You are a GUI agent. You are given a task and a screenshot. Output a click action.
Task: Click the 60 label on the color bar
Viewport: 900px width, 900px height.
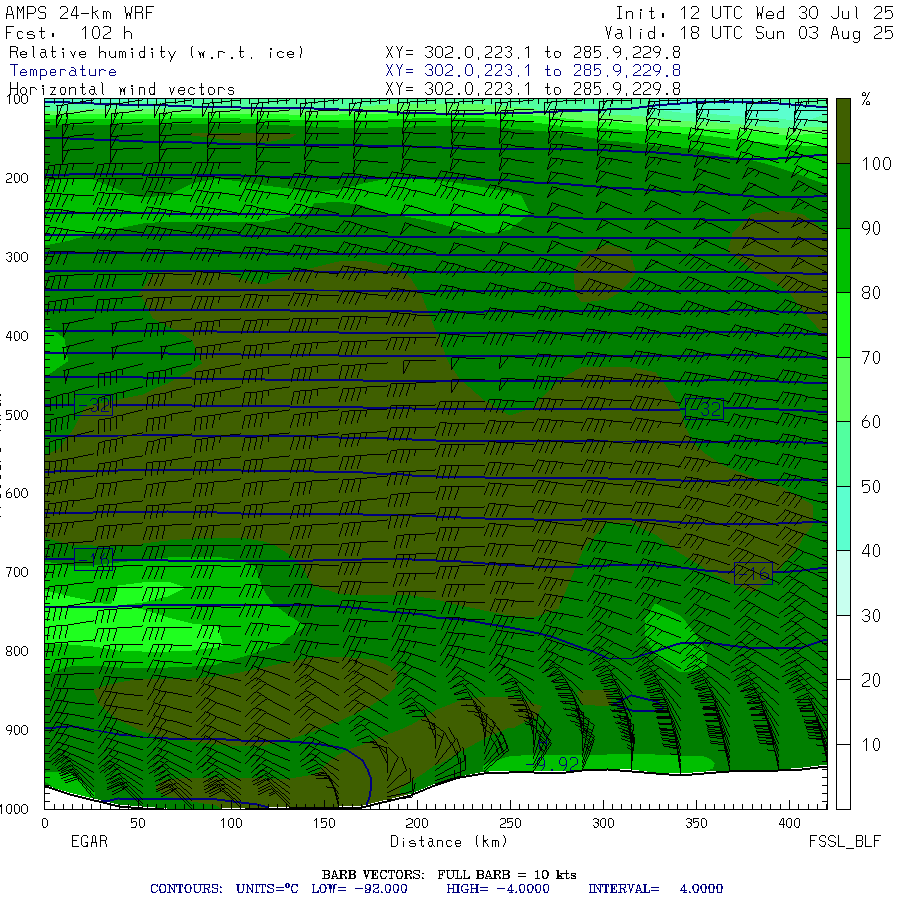click(871, 422)
